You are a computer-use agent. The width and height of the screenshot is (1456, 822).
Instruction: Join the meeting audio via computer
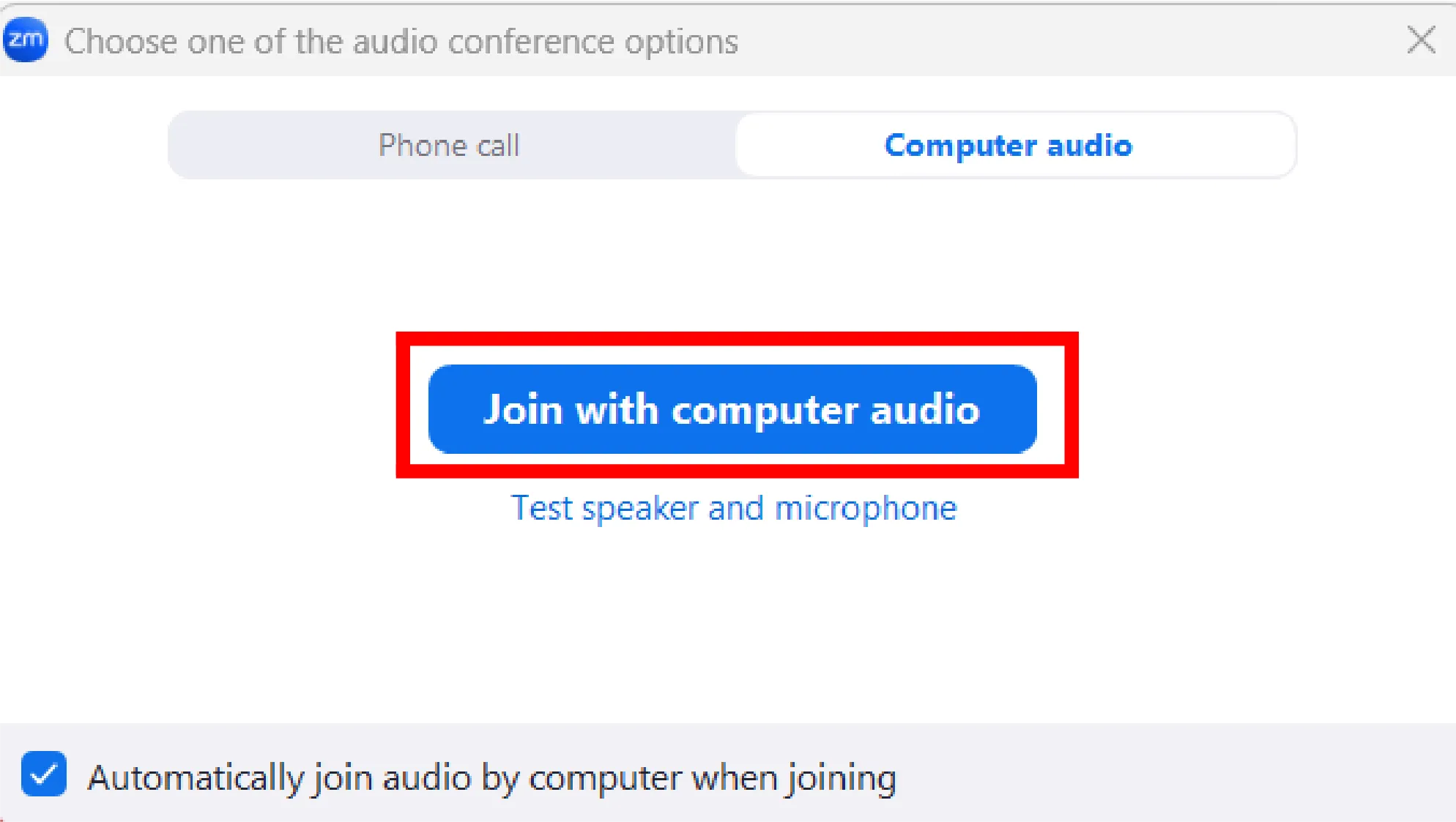click(x=732, y=409)
